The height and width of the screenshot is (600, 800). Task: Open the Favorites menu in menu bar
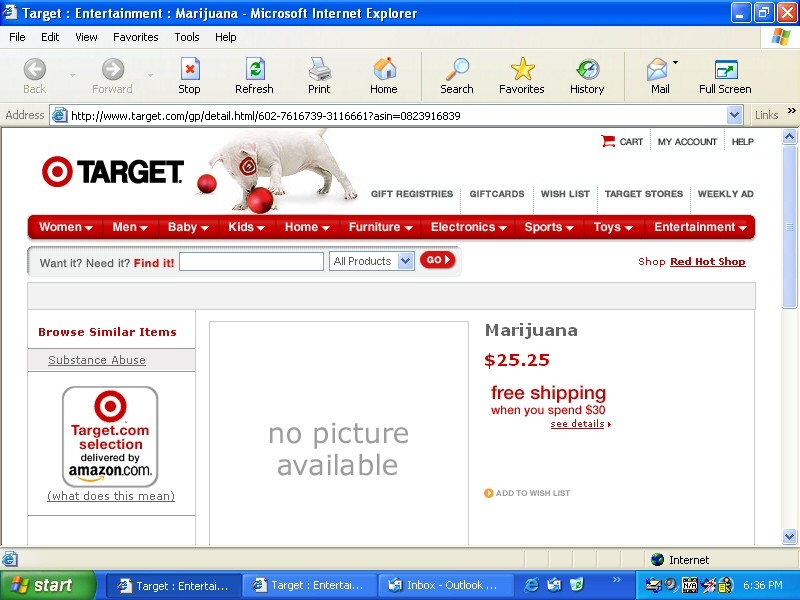[136, 37]
